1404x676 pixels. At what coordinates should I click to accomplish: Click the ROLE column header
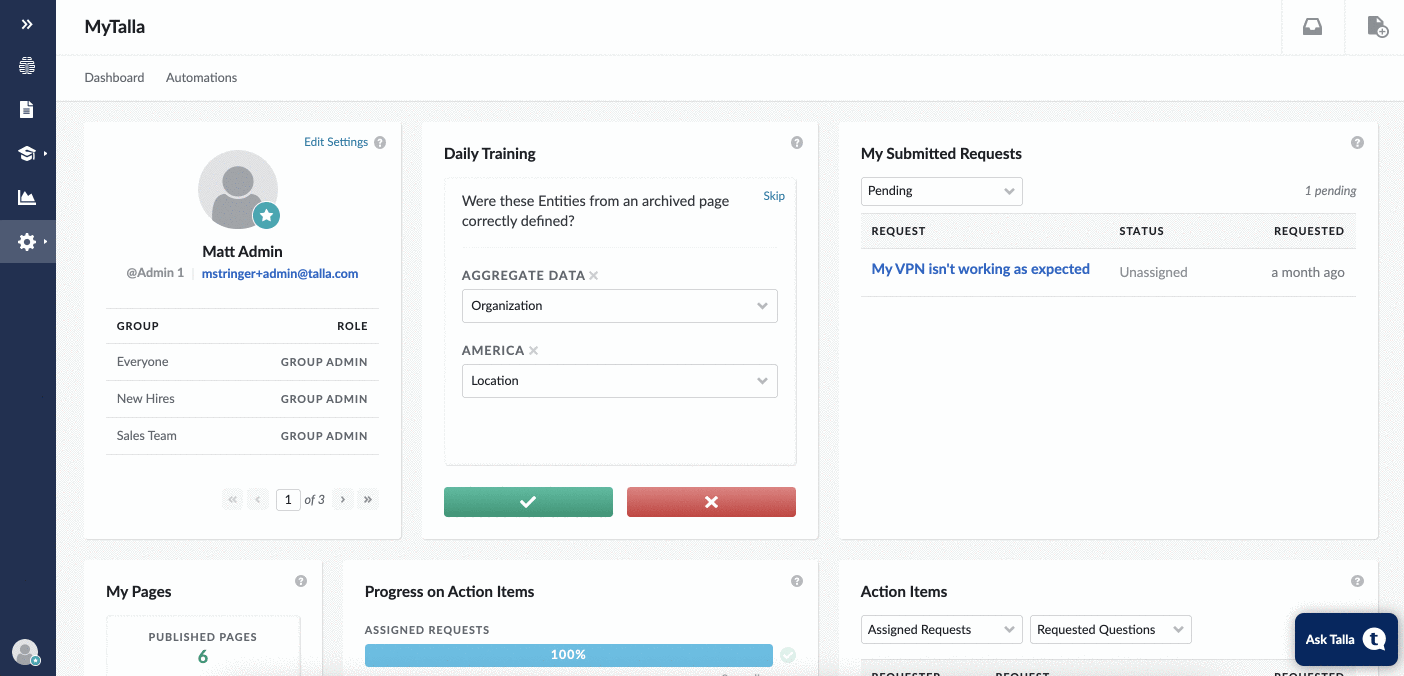pyautogui.click(x=352, y=326)
